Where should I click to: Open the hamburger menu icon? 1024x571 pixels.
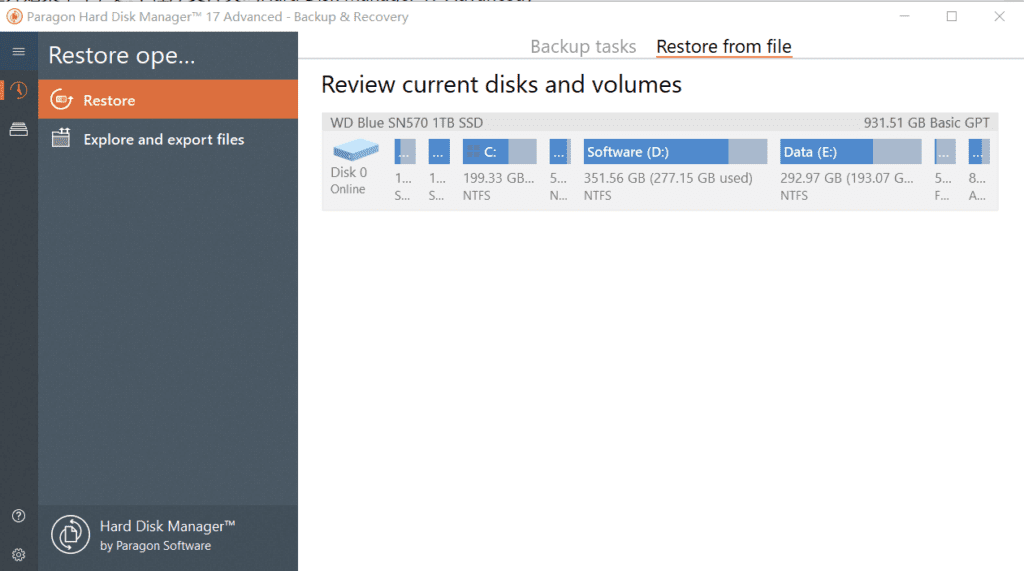point(18,52)
